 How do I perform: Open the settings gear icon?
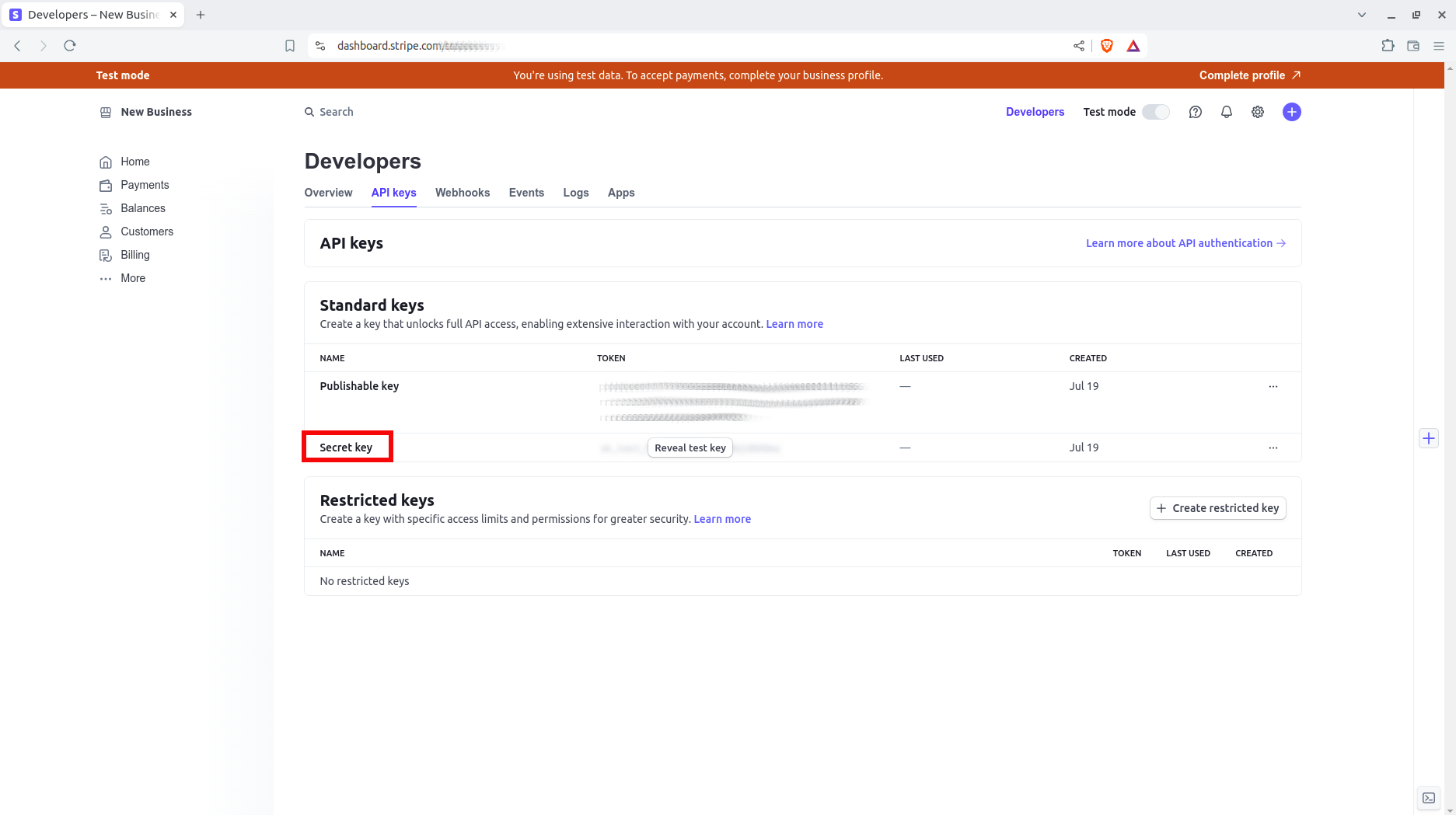1258,112
